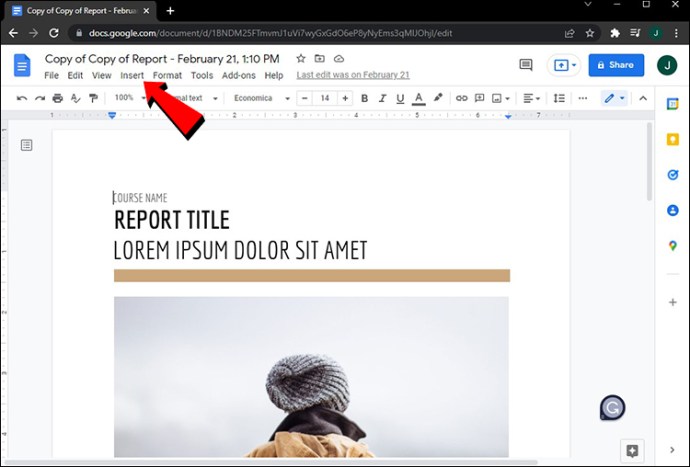Viewport: 690px width, 467px height.
Task: Open the Tools menu
Action: (x=202, y=75)
